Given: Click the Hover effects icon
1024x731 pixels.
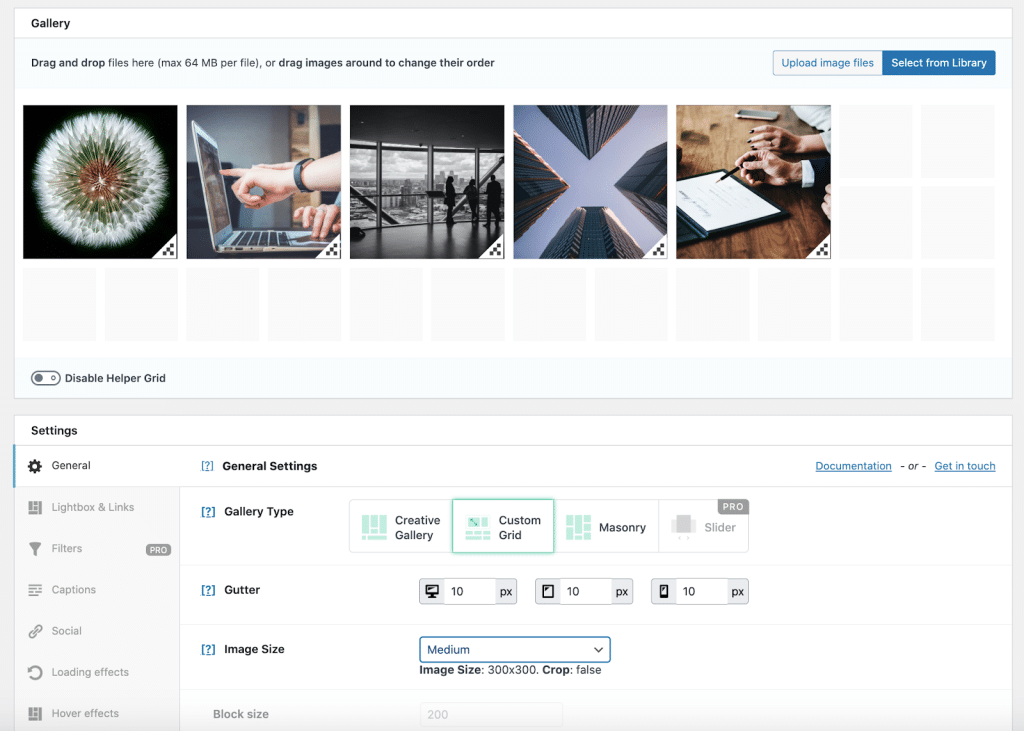Looking at the screenshot, I should point(35,713).
